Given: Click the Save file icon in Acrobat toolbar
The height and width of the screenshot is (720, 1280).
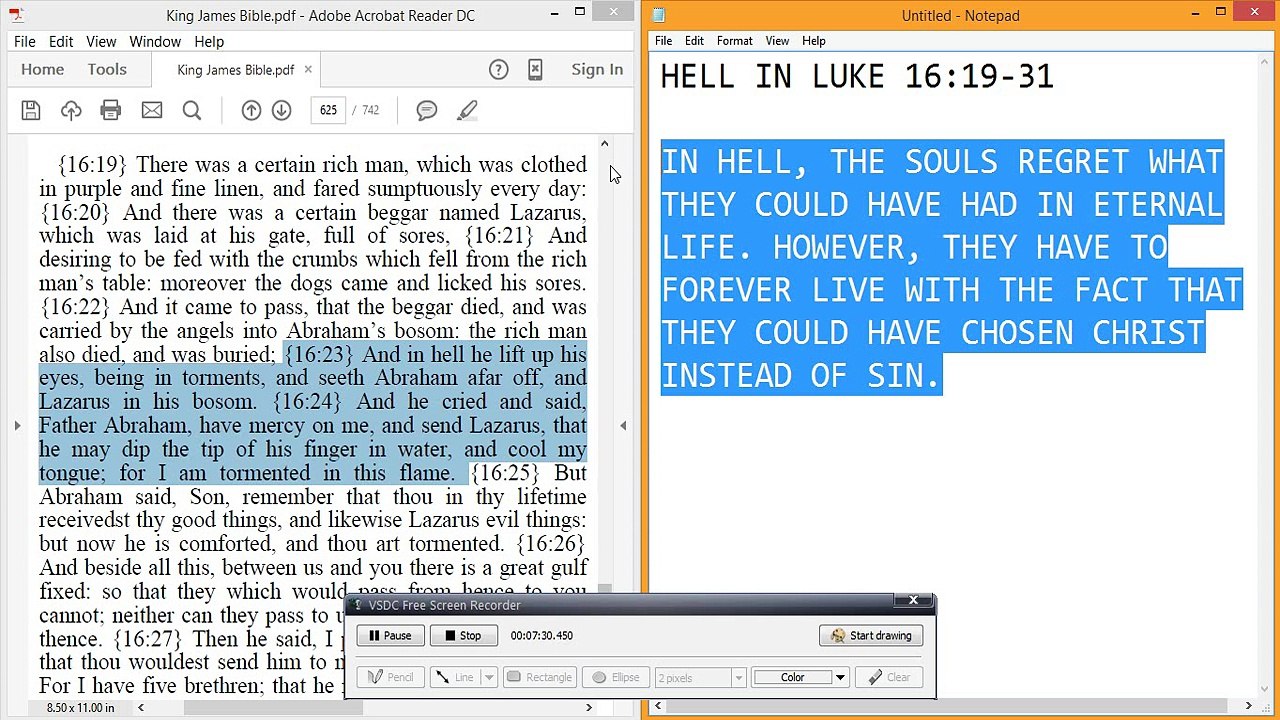Looking at the screenshot, I should tap(31, 111).
